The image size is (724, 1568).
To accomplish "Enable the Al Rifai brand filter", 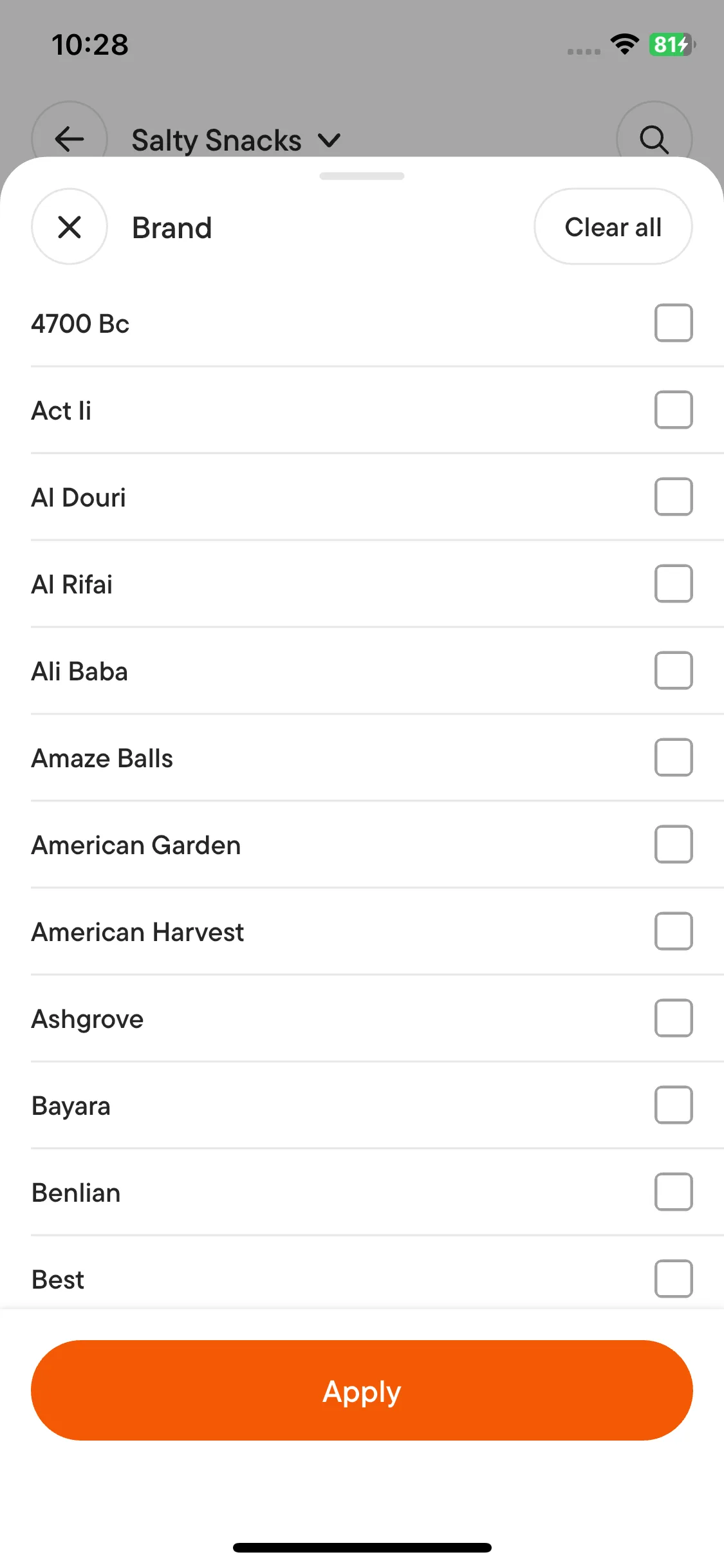I will (x=673, y=583).
